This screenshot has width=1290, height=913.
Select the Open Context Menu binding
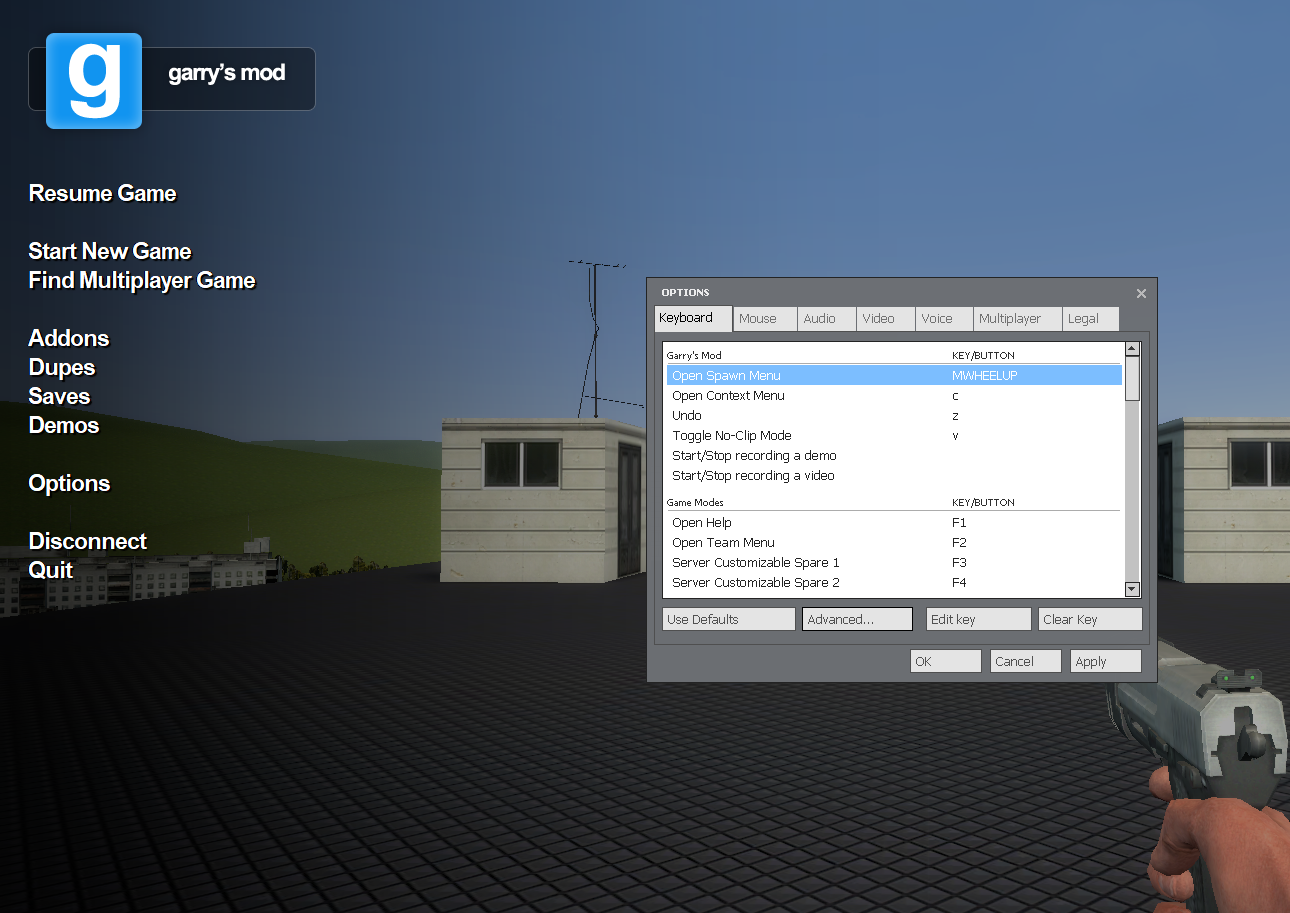(894, 395)
